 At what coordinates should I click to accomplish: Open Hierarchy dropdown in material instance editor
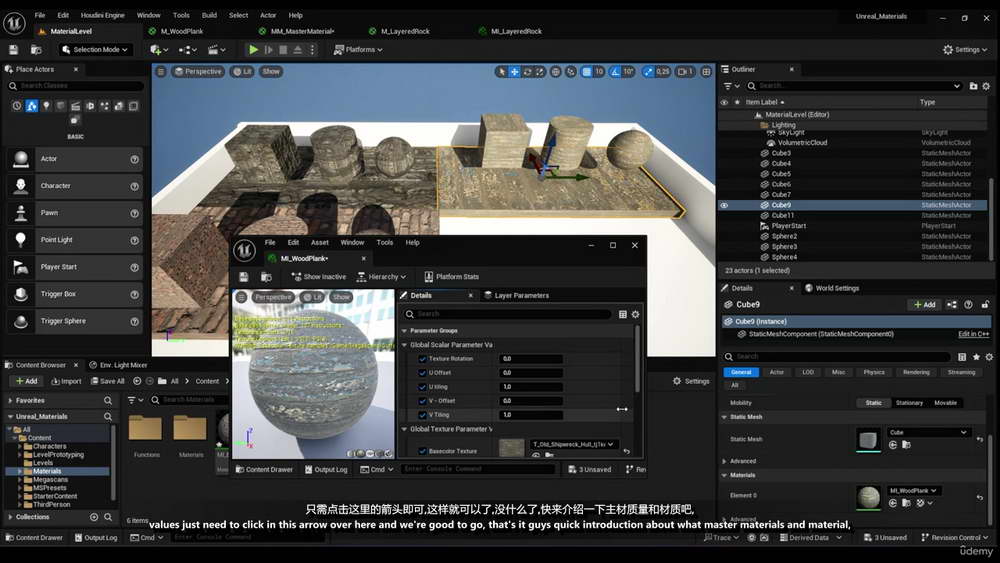pyautogui.click(x=381, y=277)
